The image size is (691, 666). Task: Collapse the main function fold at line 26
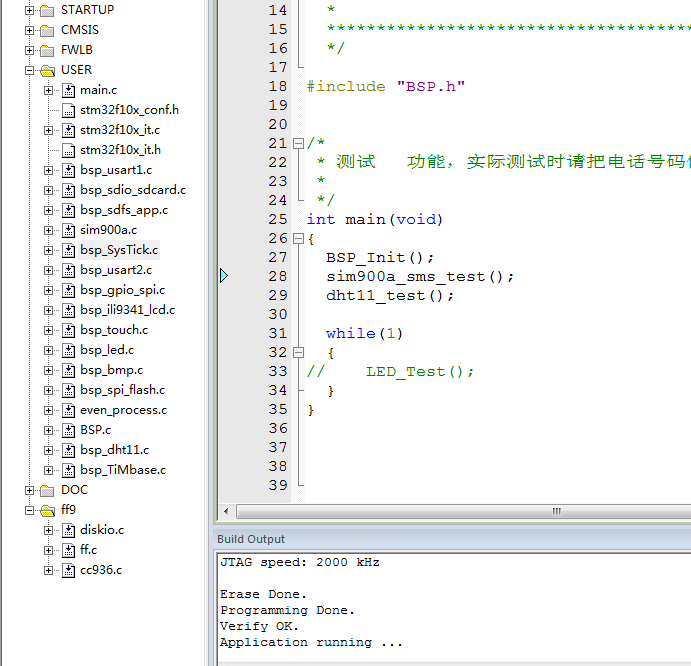[298, 238]
